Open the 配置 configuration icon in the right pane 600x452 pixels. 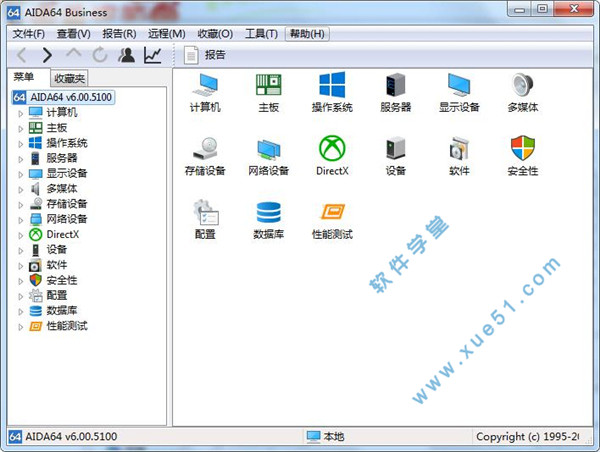click(x=205, y=219)
